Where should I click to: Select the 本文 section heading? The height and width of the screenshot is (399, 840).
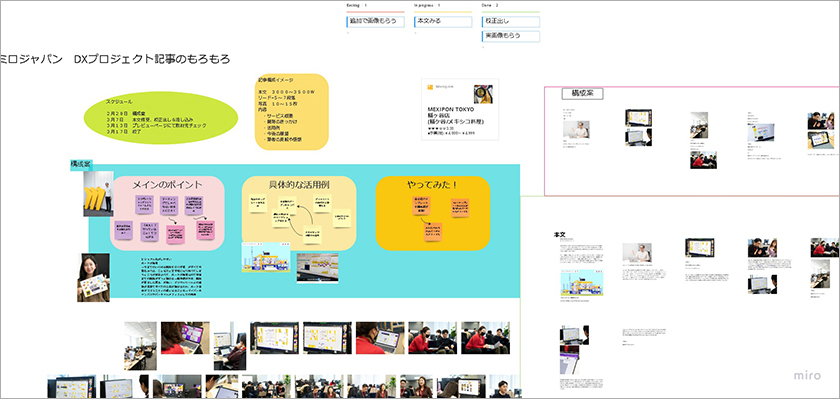[559, 235]
